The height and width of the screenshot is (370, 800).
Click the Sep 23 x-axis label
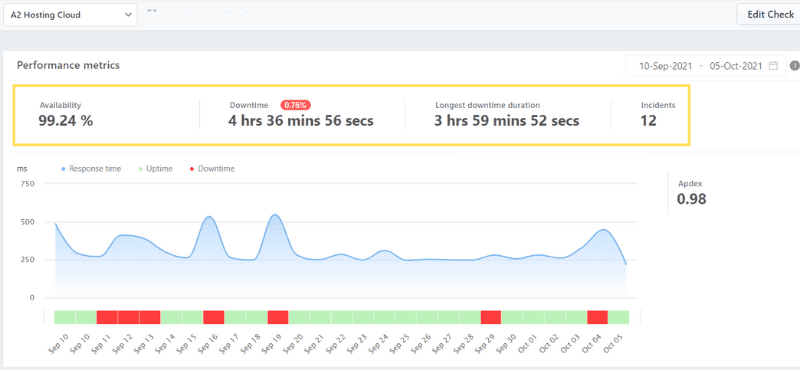tap(356, 343)
